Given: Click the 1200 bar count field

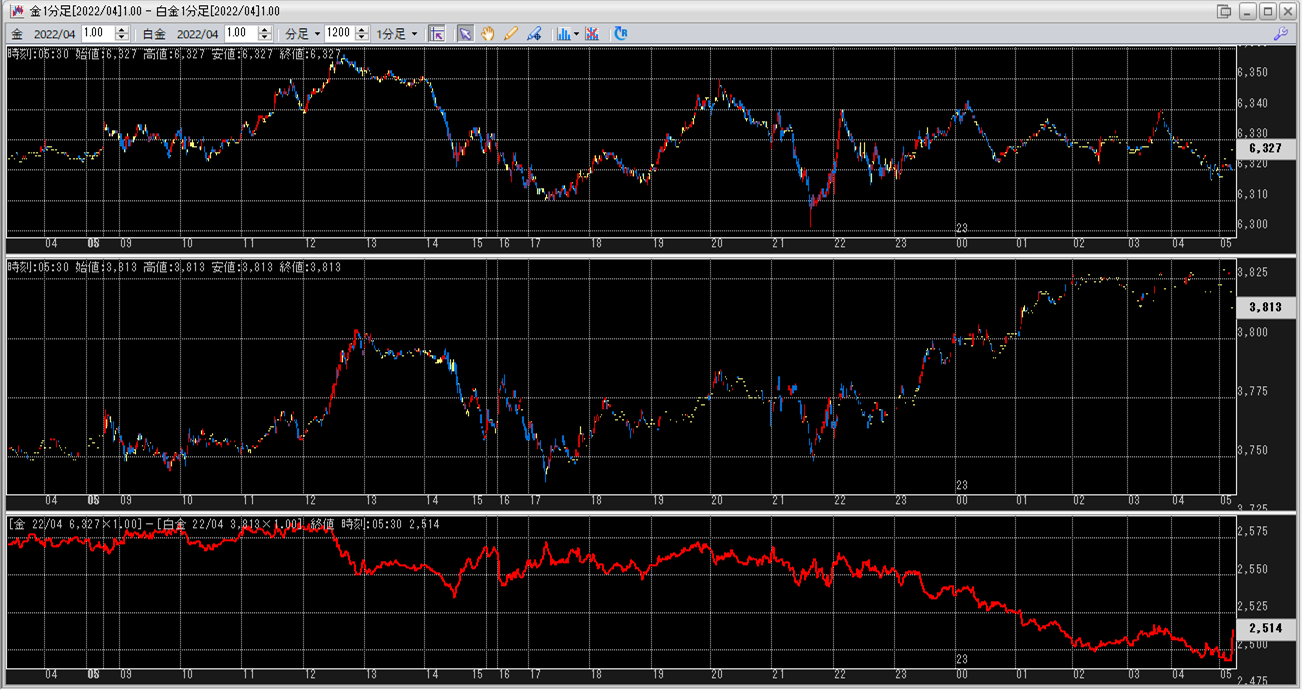Looking at the screenshot, I should 339,33.
